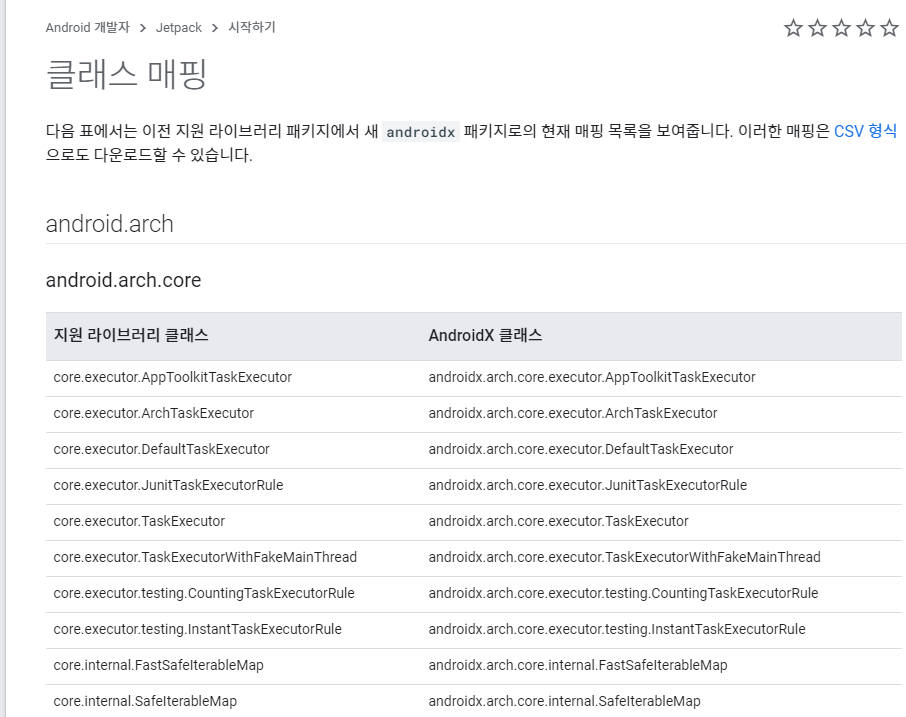Image resolution: width=906 pixels, height=717 pixels.
Task: Click the inline androidx code text
Action: click(421, 132)
